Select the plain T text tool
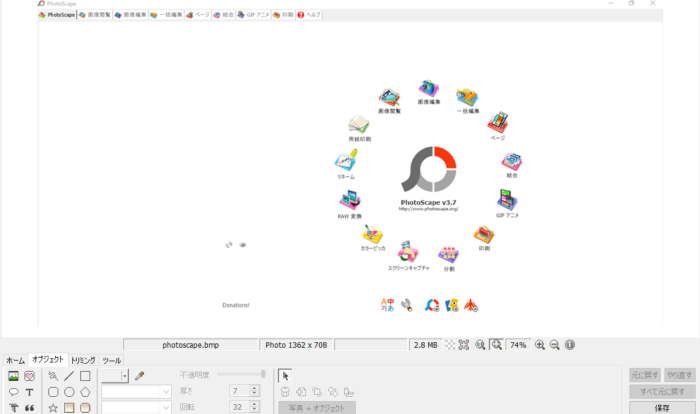 29,392
